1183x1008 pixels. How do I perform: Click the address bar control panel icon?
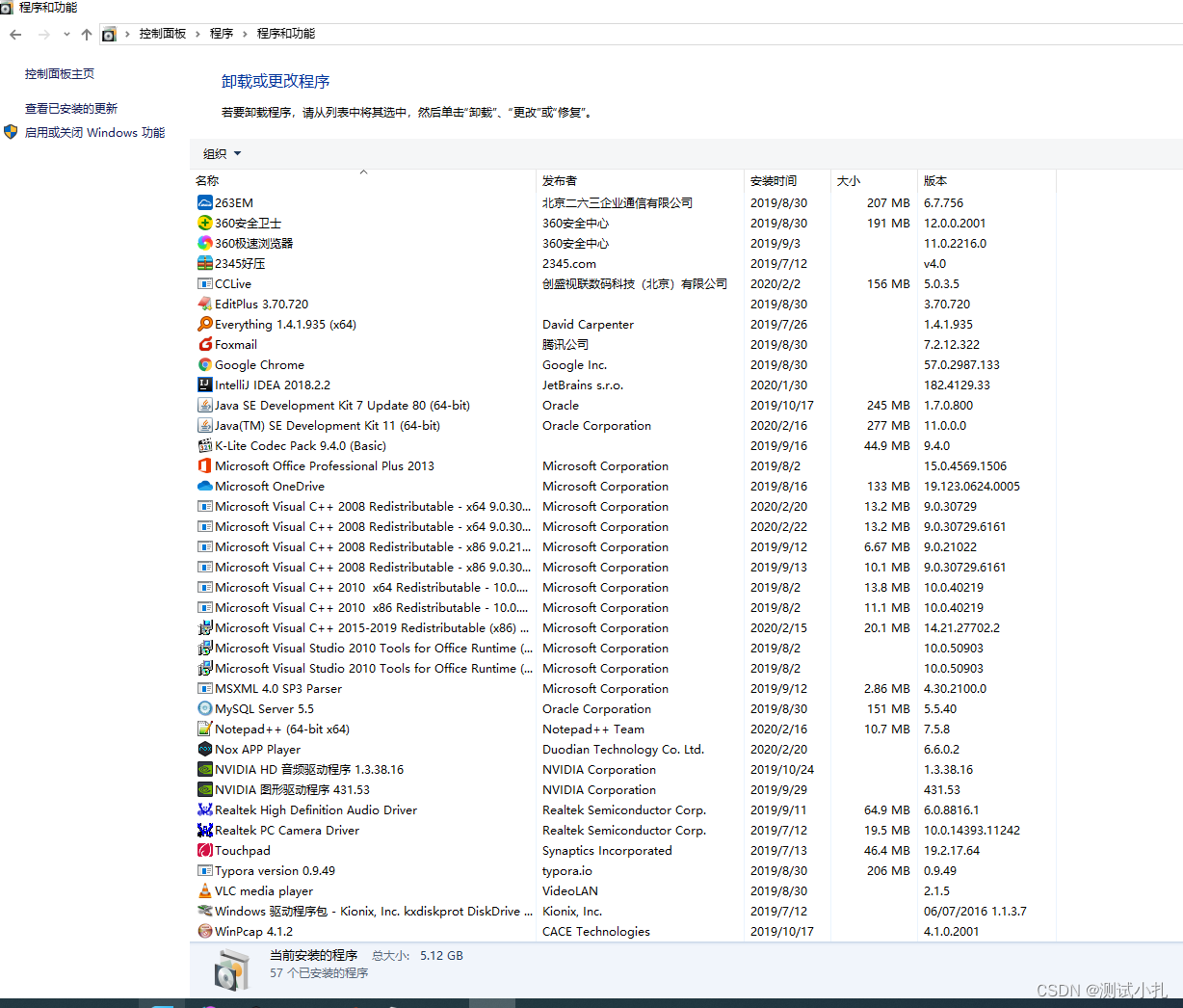(109, 34)
